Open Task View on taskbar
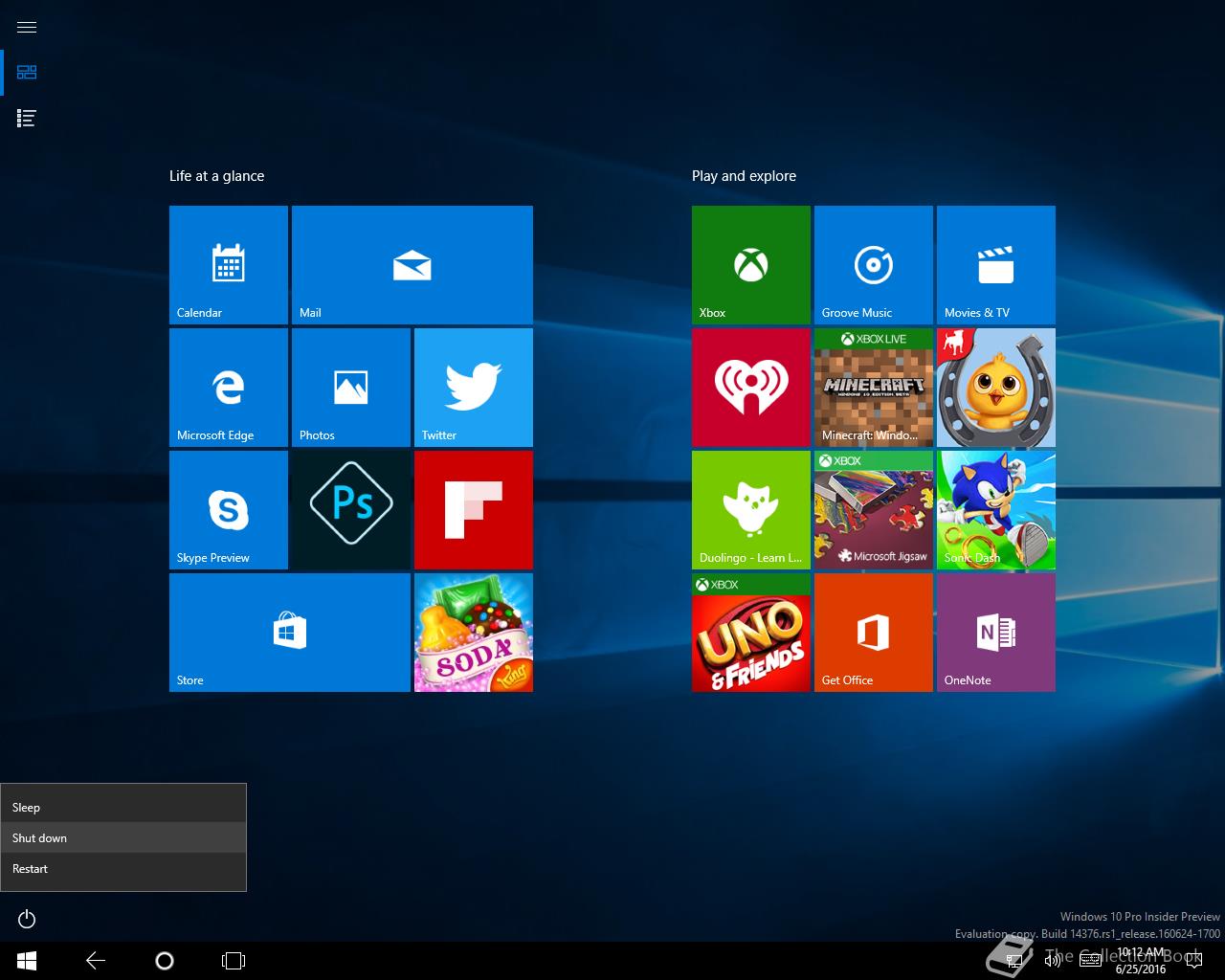 (x=234, y=960)
